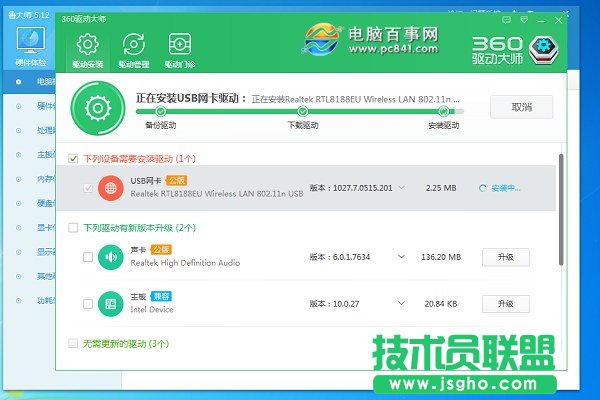Image resolution: width=600 pixels, height=400 pixels.
Task: Expand the version dropdown for 主板 10.0.27
Action: pos(401,303)
